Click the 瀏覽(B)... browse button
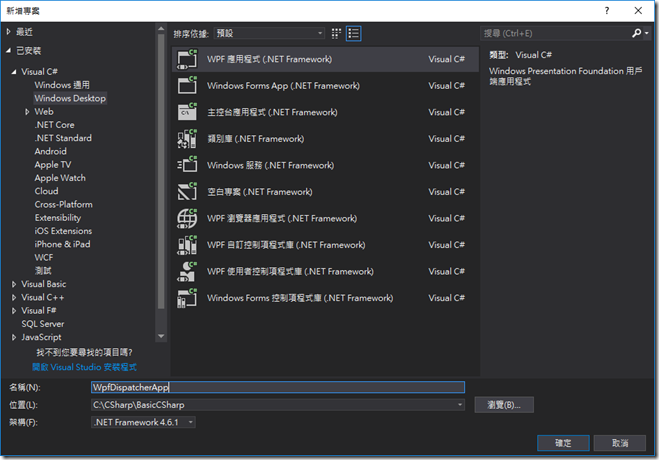 504,405
